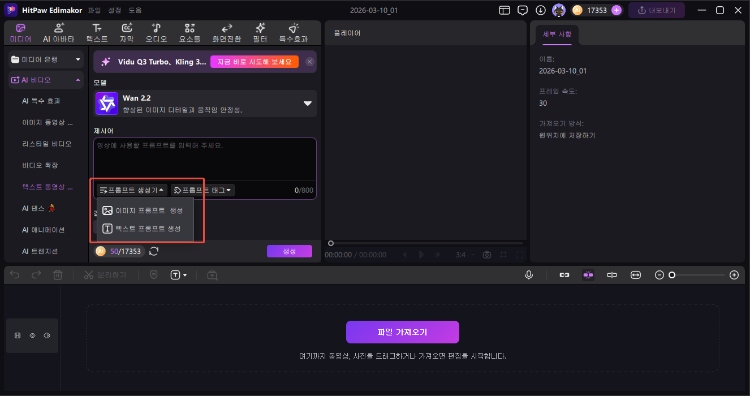
Task: Add credits with the purple plus button
Action: [x=617, y=10]
